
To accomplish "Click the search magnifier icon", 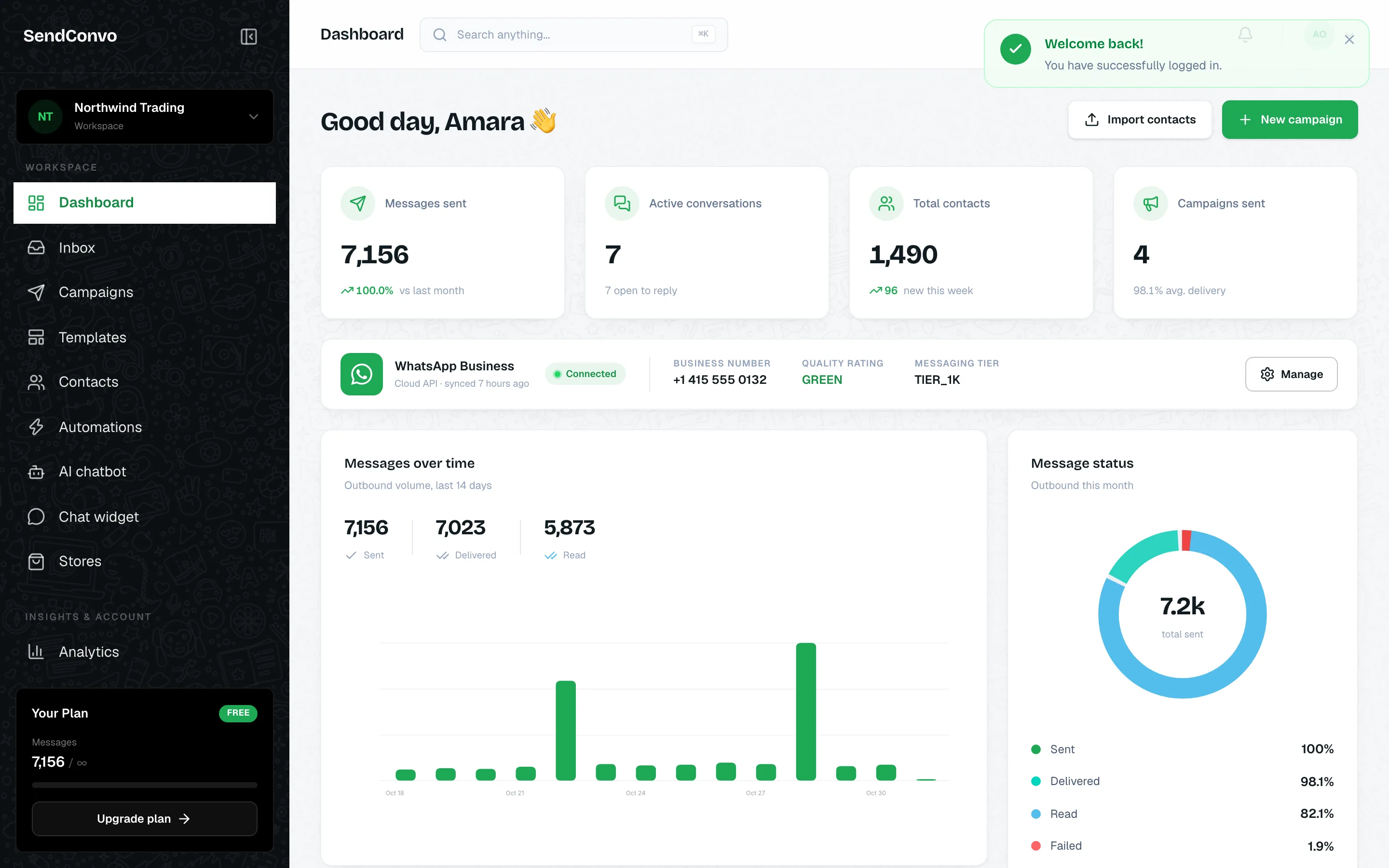I will [x=440, y=35].
